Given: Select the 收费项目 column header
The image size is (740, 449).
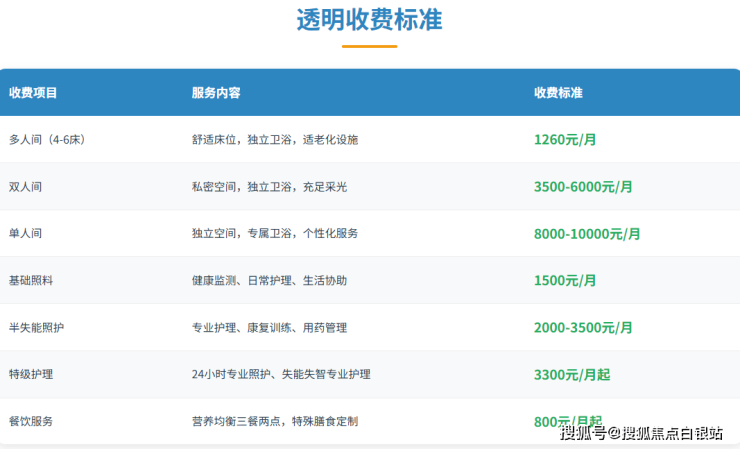Looking at the screenshot, I should click(x=33, y=93).
